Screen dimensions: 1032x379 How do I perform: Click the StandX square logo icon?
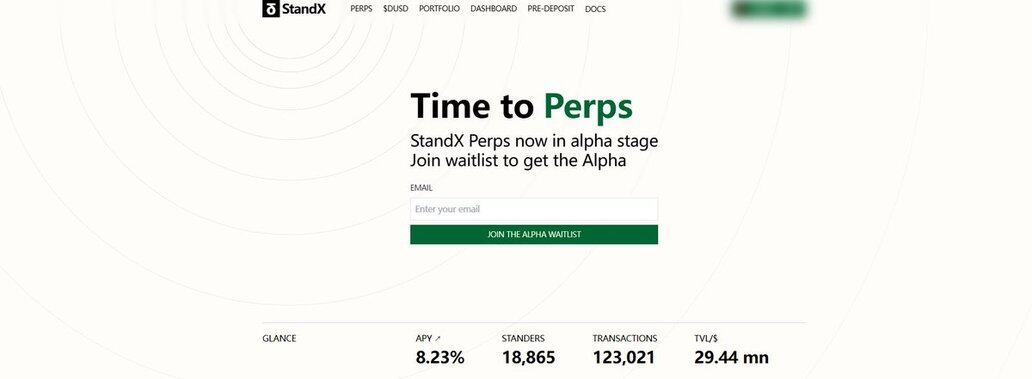[x=271, y=9]
